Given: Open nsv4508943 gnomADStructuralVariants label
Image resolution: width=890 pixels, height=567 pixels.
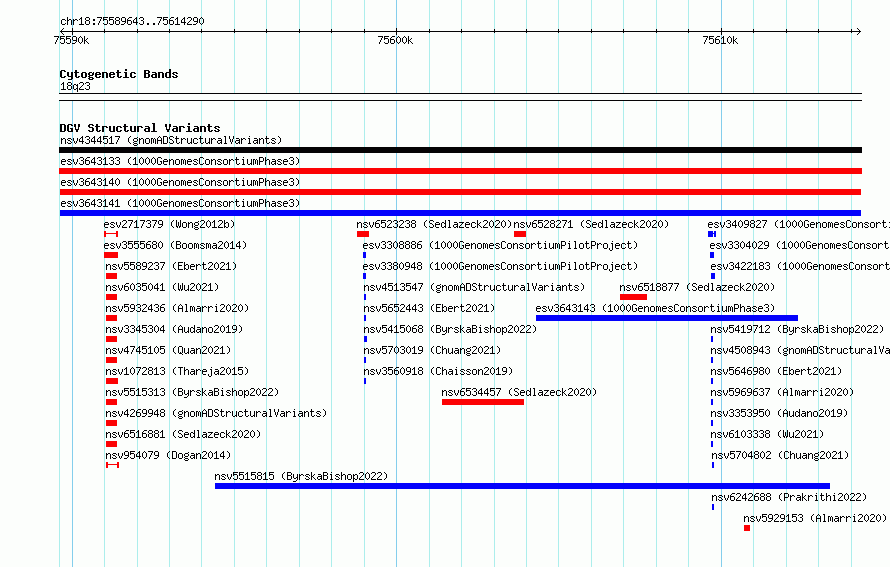Looking at the screenshot, I should point(800,350).
